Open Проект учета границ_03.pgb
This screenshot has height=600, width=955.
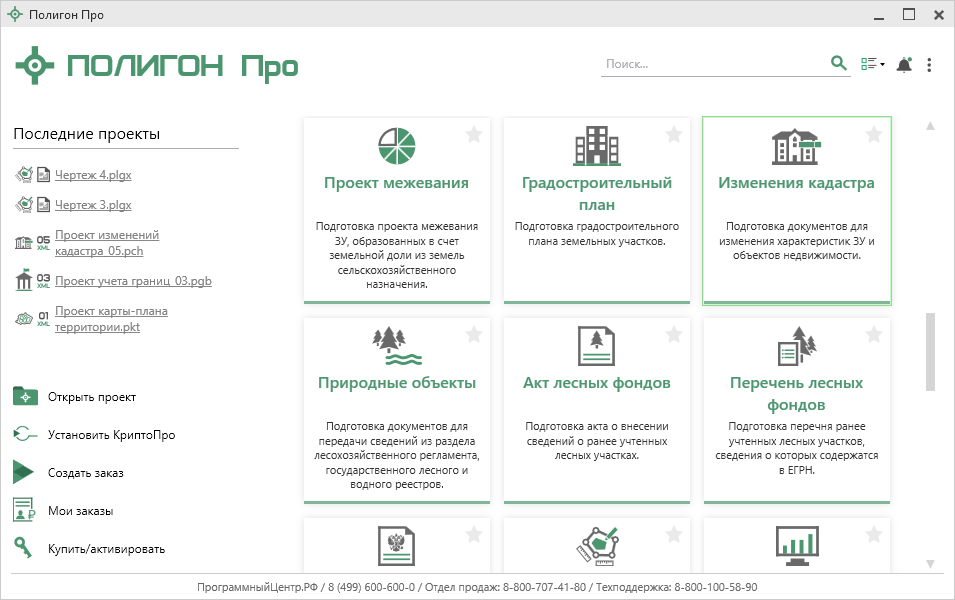133,281
